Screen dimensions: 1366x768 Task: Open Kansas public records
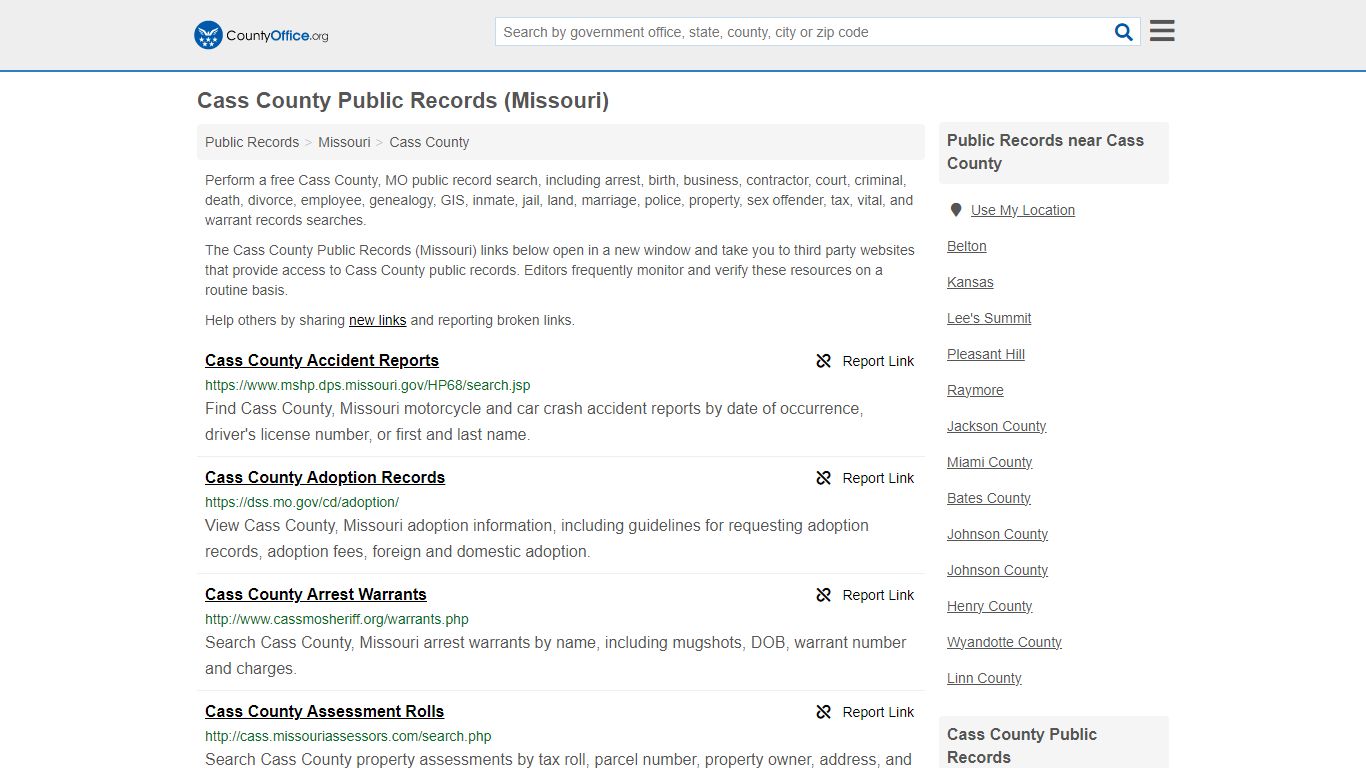pyautogui.click(x=970, y=282)
